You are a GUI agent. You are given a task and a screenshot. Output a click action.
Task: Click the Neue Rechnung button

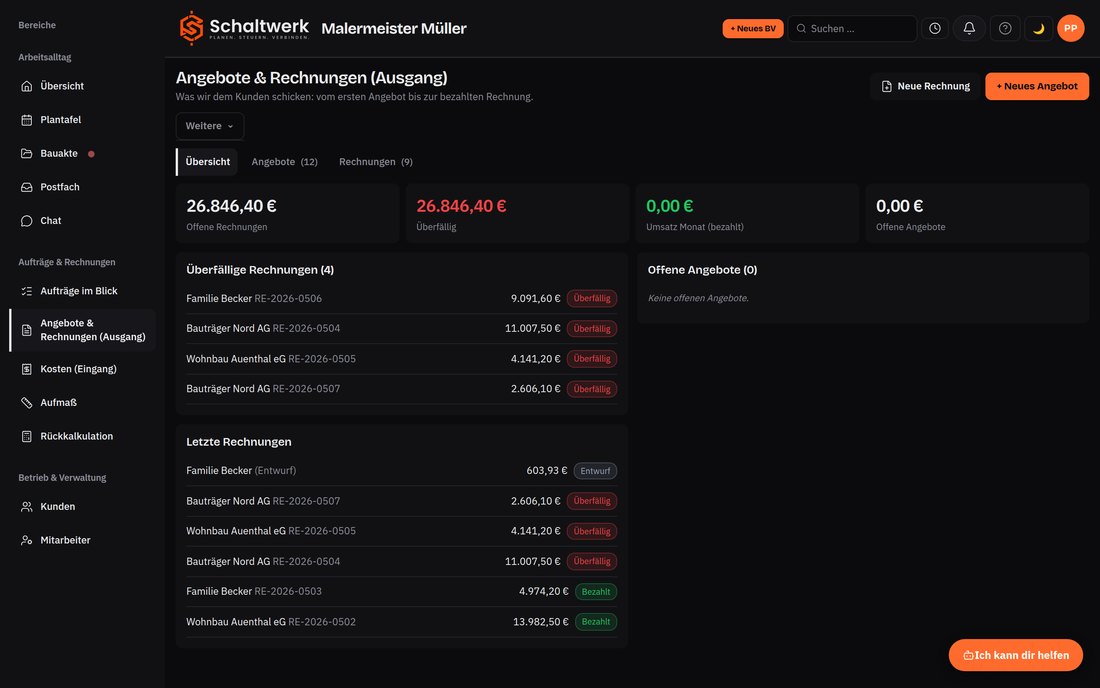(925, 86)
